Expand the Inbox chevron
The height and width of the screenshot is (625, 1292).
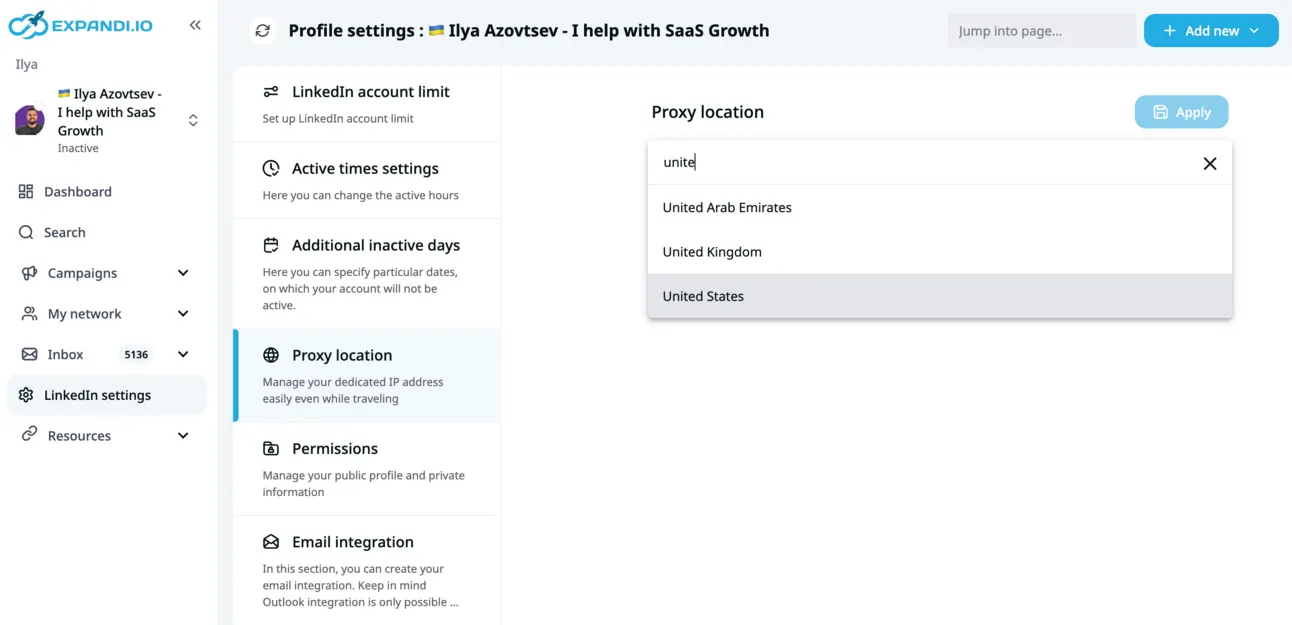pos(183,354)
